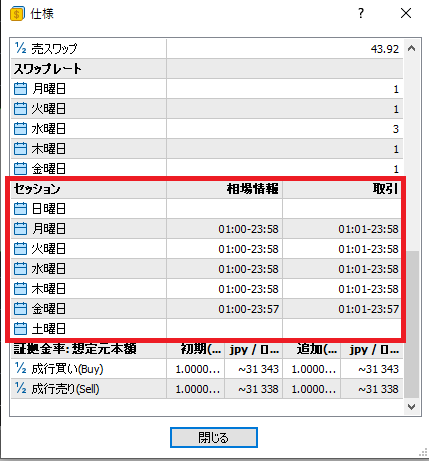Click the ½ icon beside 売スワップ
Image resolution: width=429 pixels, height=461 pixels.
[x=20, y=48]
